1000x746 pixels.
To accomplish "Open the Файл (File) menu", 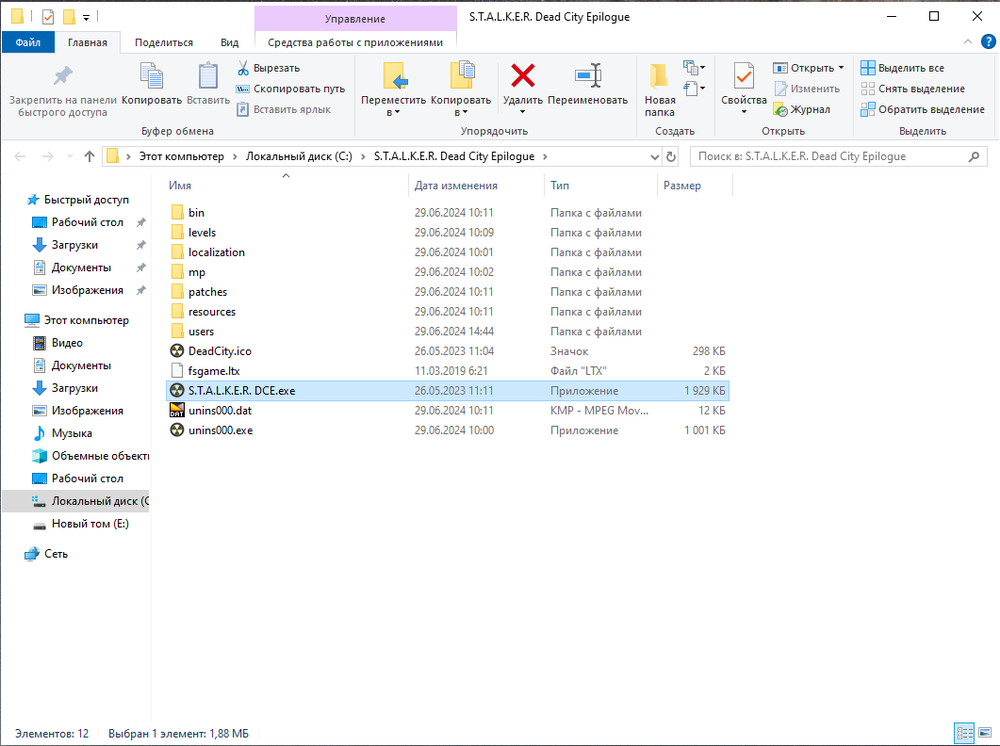I will pos(28,42).
